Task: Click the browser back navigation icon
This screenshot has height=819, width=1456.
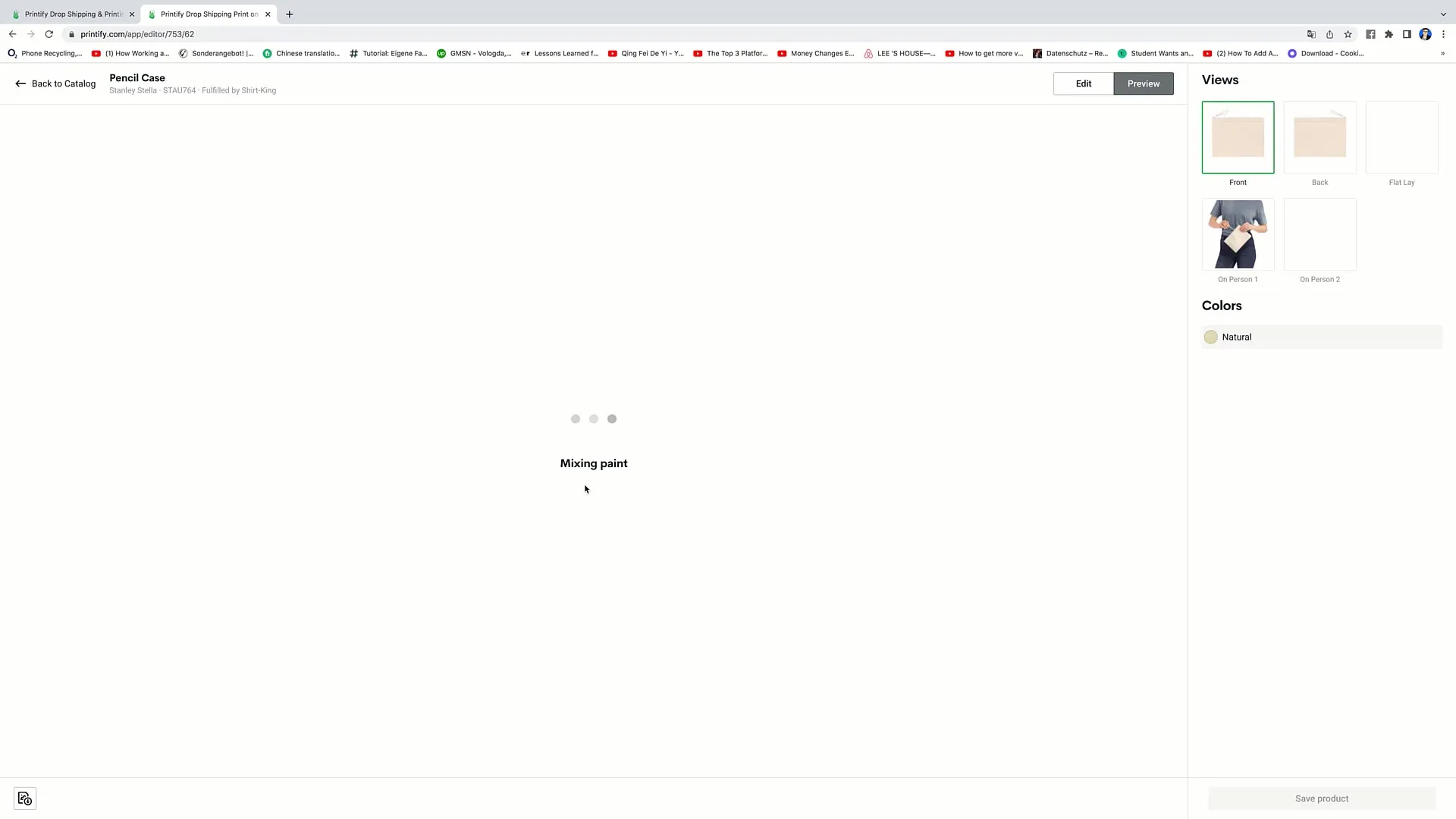Action: click(12, 33)
